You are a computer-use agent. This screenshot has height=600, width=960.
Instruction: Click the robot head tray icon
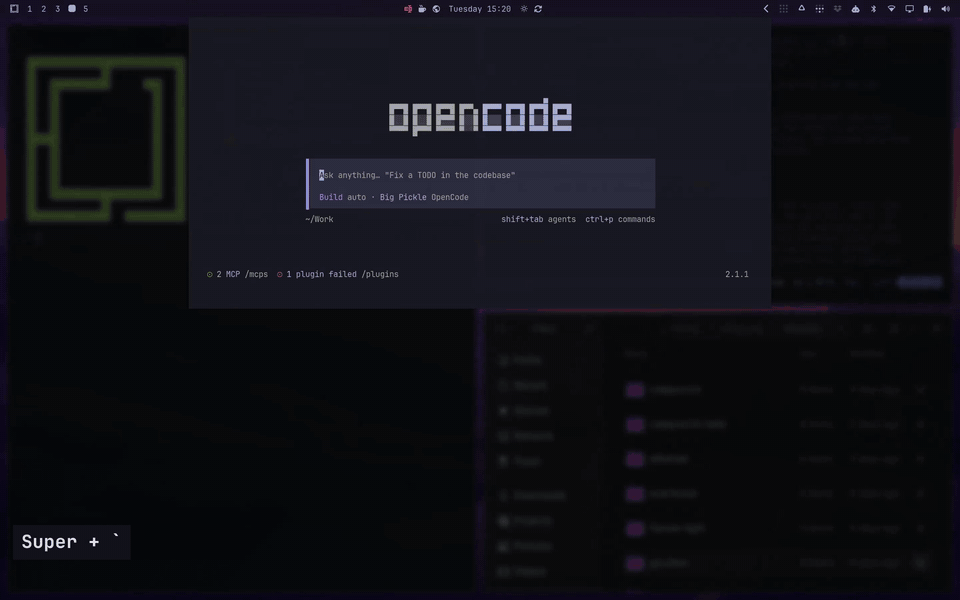coord(855,9)
